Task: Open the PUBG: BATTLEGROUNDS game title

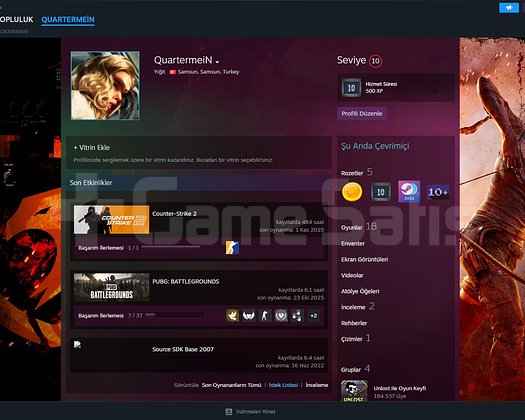Action: click(186, 282)
